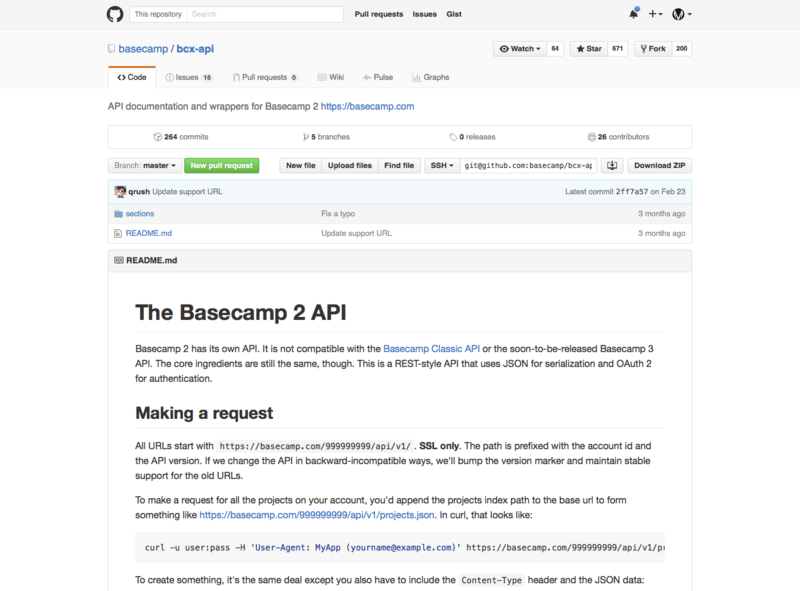
Task: Click the Find file button
Action: click(399, 165)
